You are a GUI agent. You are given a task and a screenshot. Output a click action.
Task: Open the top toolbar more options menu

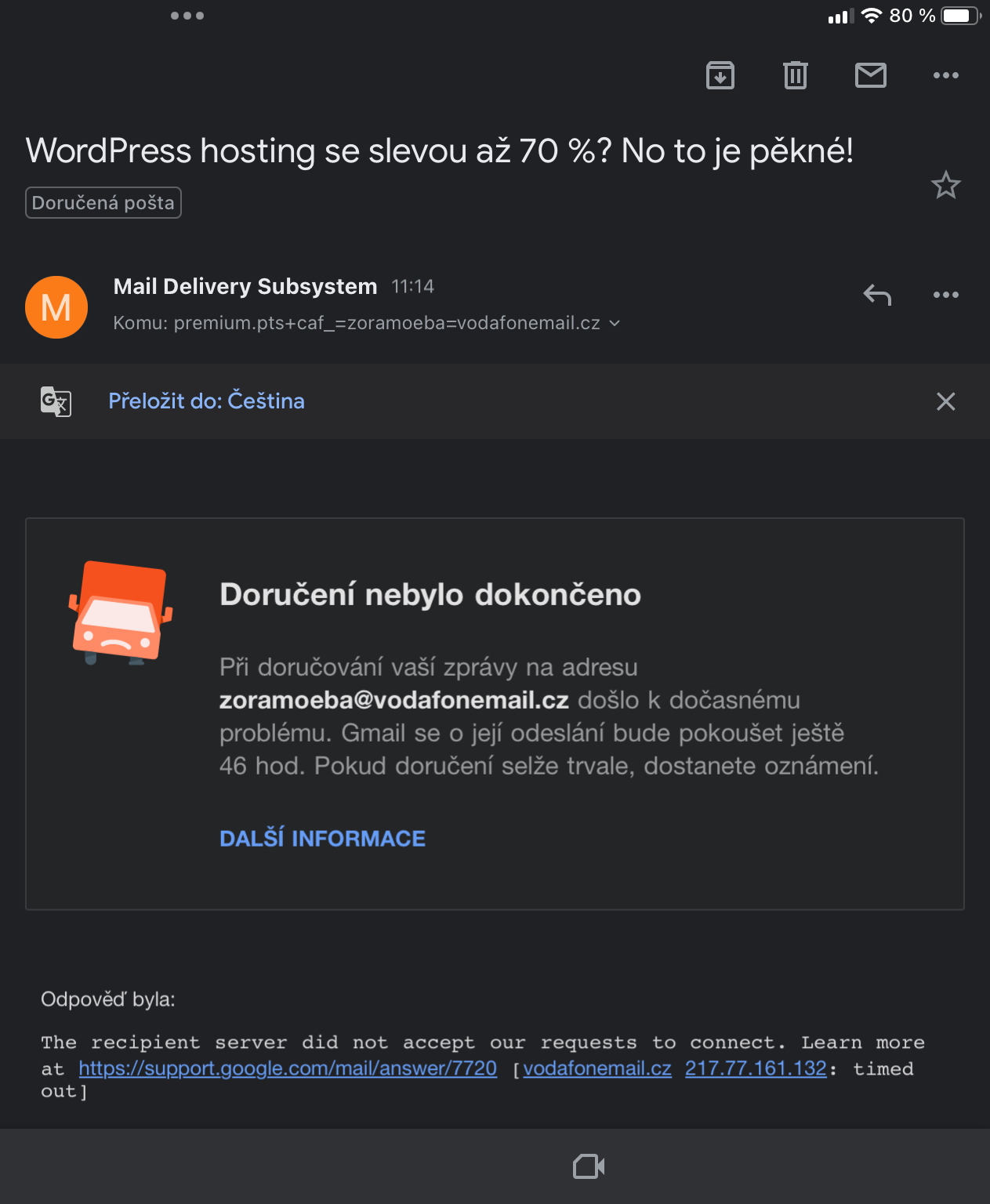click(x=946, y=75)
